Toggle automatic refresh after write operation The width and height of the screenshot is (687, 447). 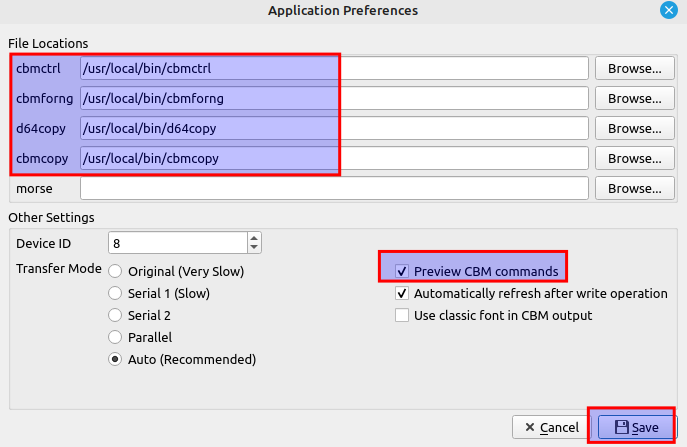coord(402,293)
